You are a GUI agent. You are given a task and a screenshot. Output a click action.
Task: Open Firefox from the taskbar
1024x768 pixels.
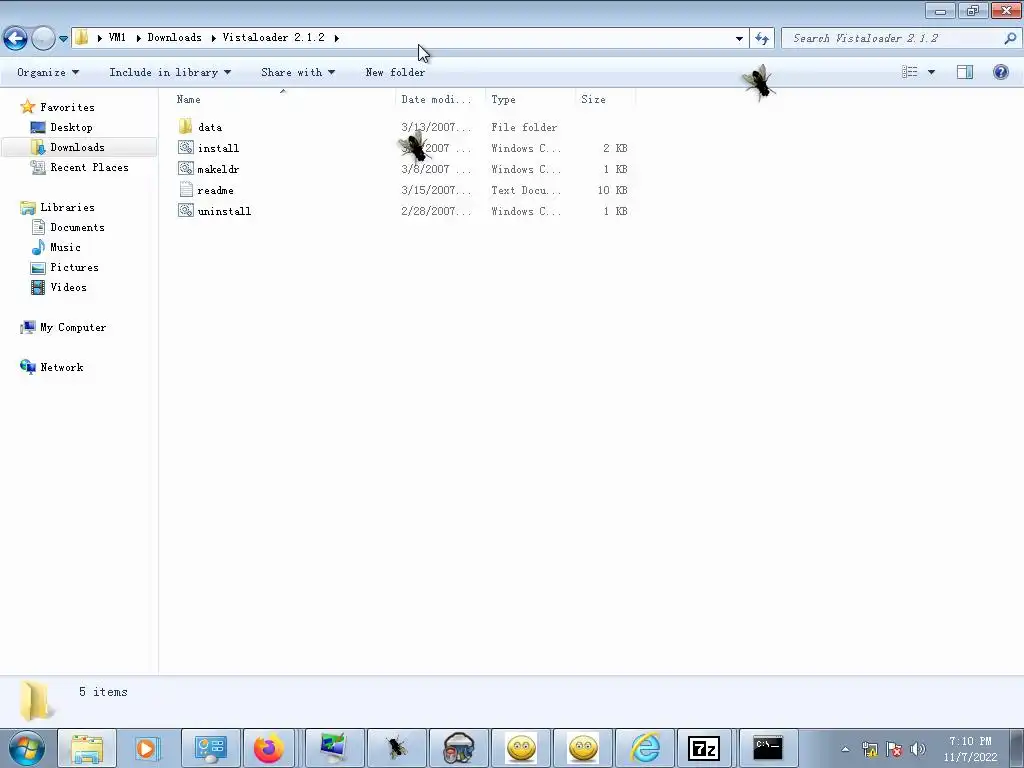click(269, 748)
